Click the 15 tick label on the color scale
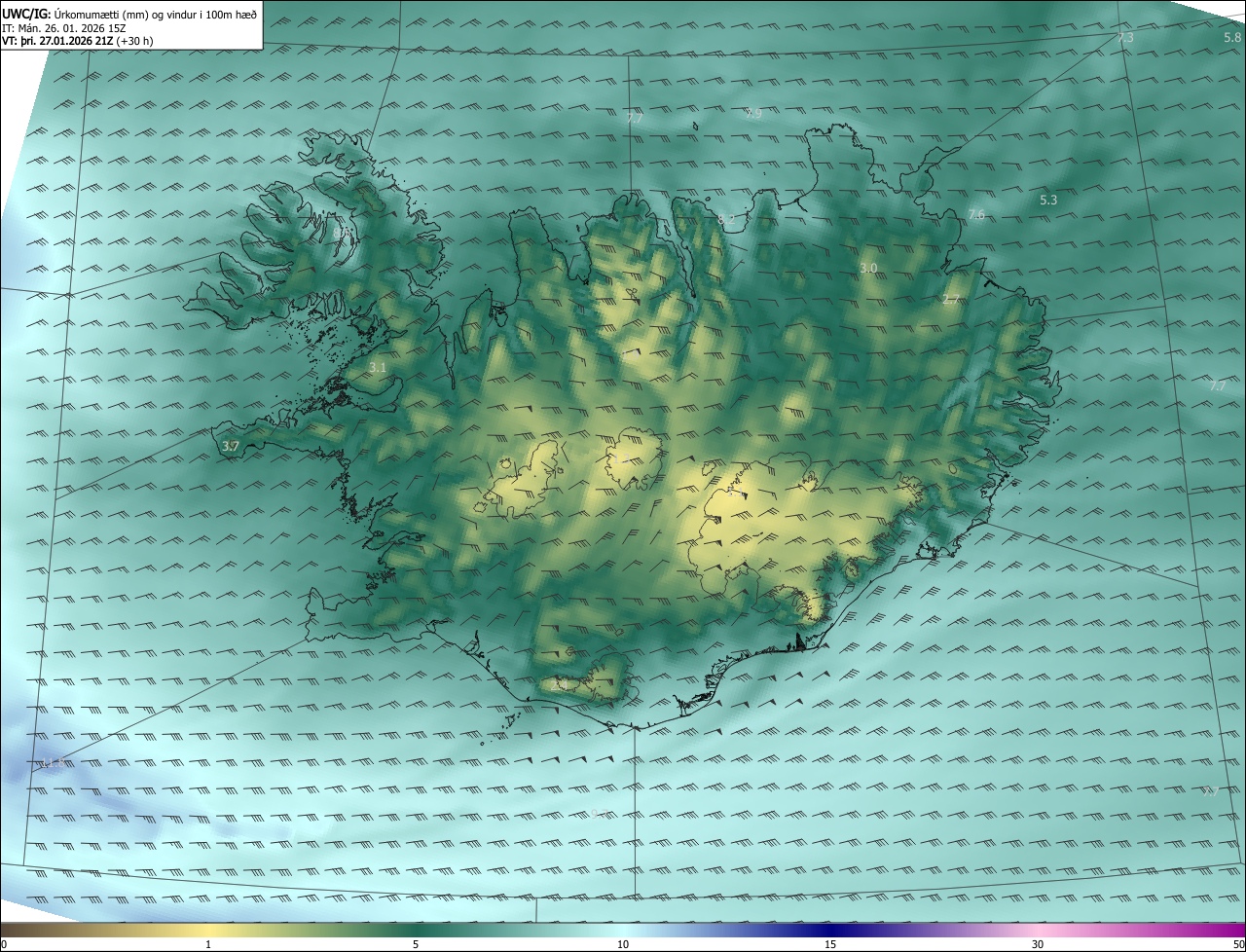 click(830, 944)
